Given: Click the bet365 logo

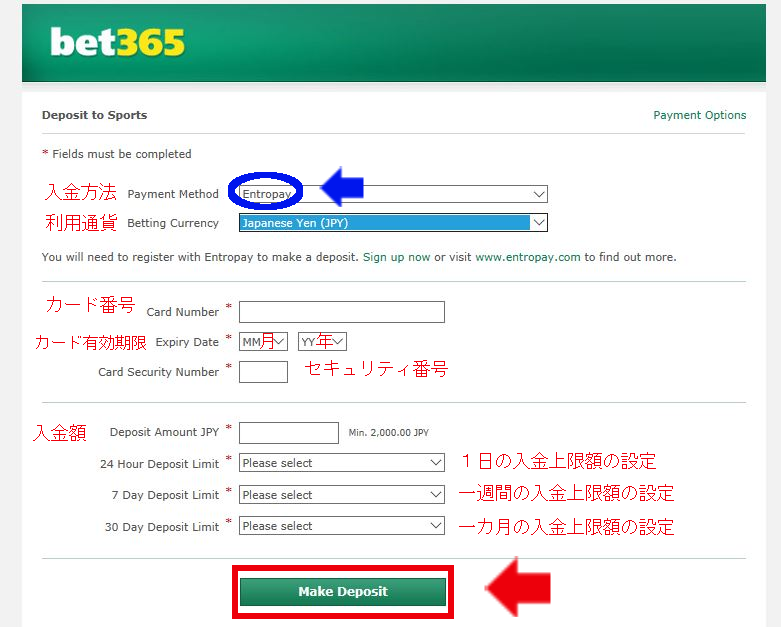Looking at the screenshot, I should (118, 42).
